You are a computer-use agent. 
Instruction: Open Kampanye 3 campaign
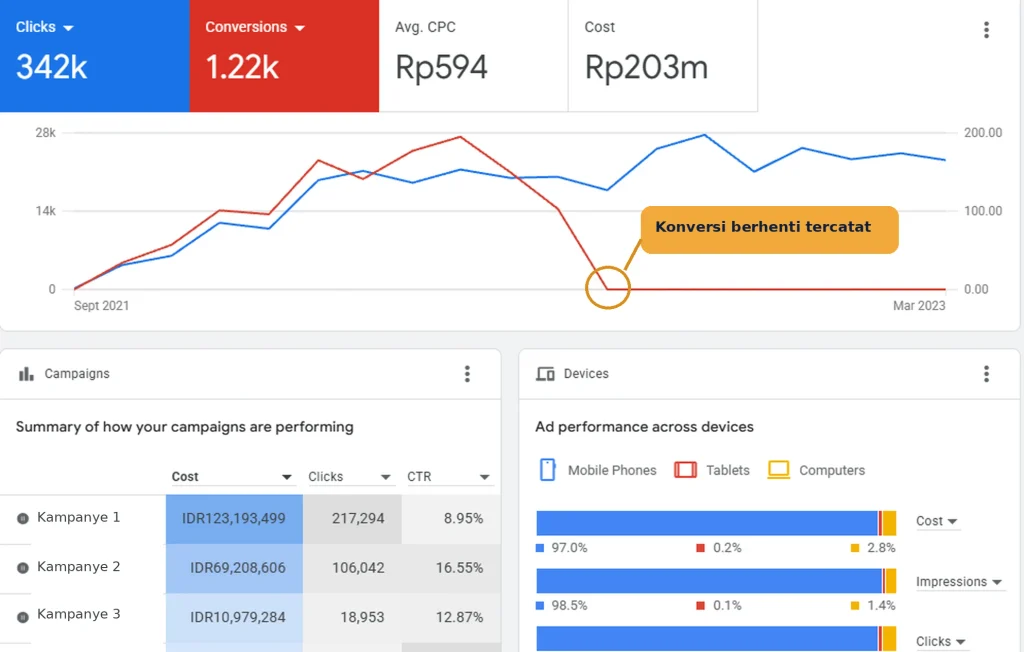tap(78, 614)
